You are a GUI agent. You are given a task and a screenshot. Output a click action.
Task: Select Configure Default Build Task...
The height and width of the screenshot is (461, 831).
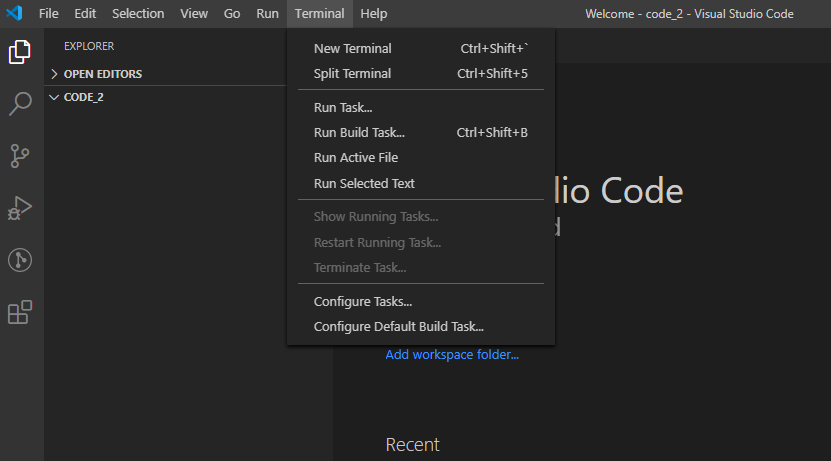421,326
